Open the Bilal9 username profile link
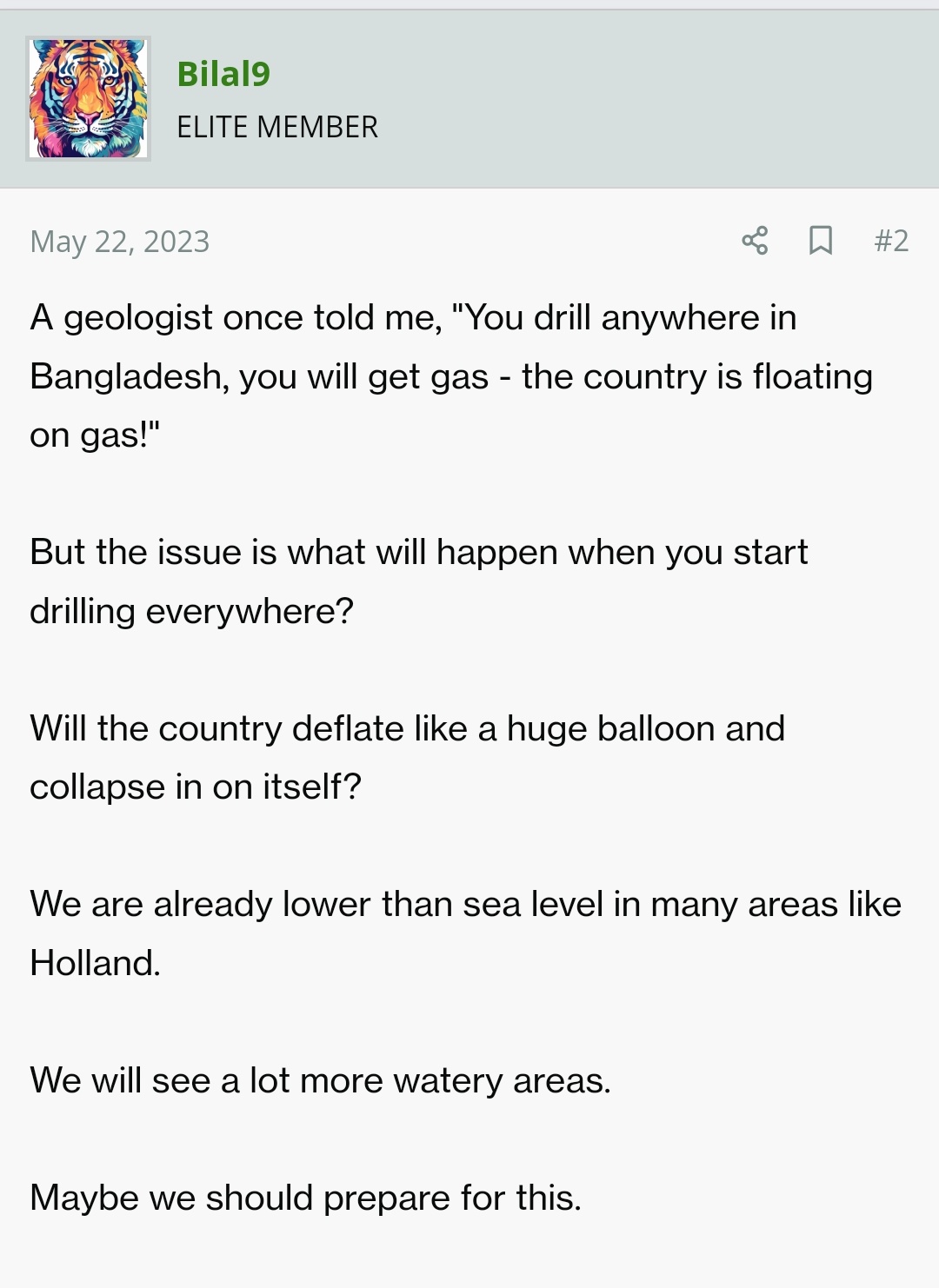939x1288 pixels. (x=223, y=74)
